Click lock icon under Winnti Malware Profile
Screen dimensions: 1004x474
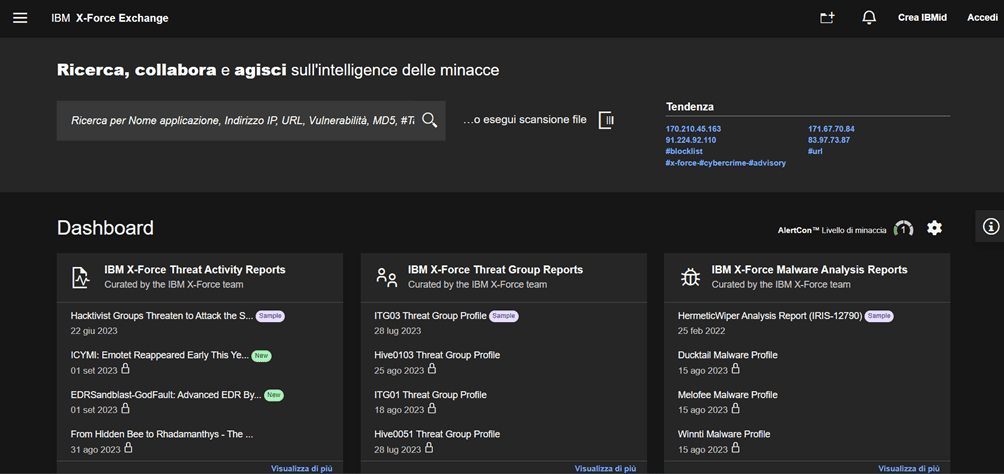735,447
